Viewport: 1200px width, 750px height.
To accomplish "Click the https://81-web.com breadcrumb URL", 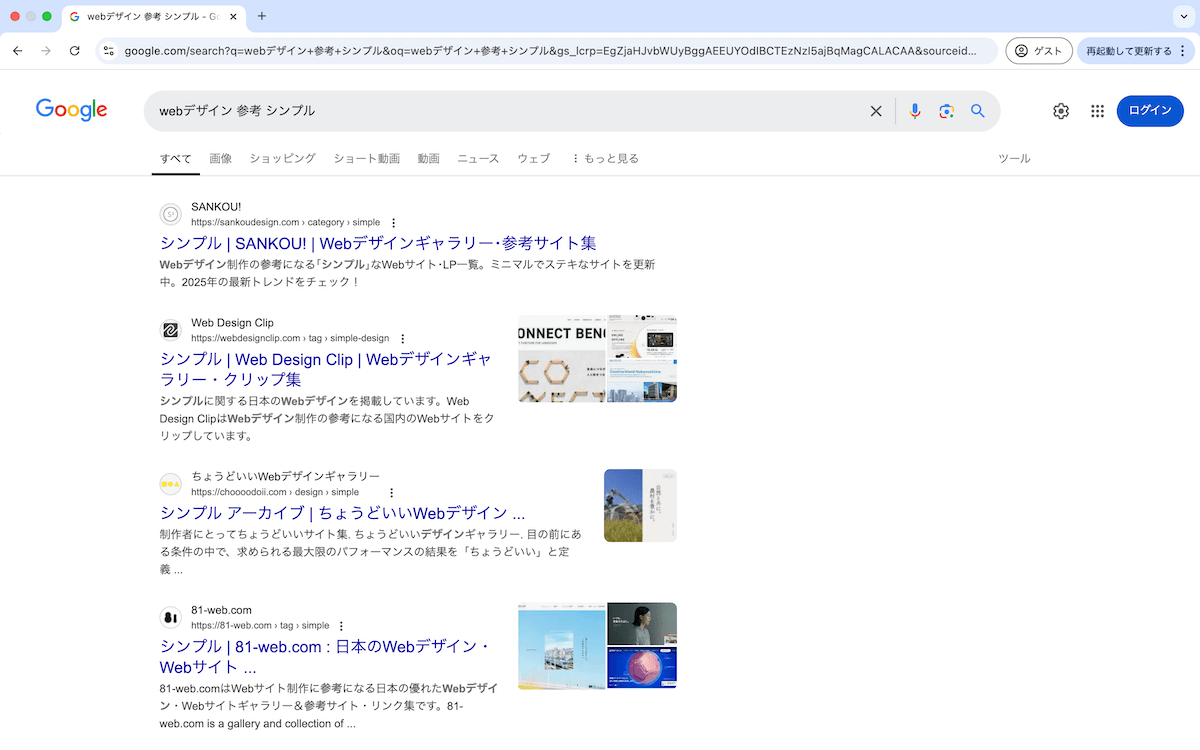I will pos(260,625).
